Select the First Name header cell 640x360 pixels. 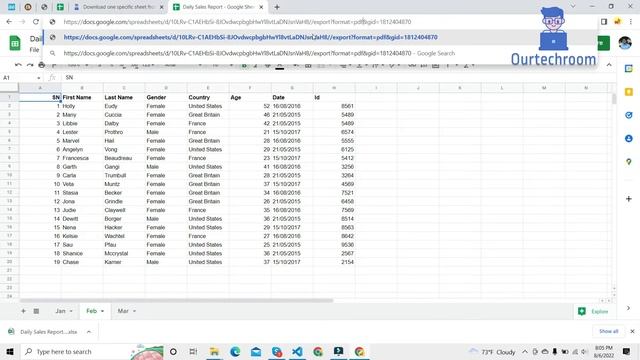[82, 97]
